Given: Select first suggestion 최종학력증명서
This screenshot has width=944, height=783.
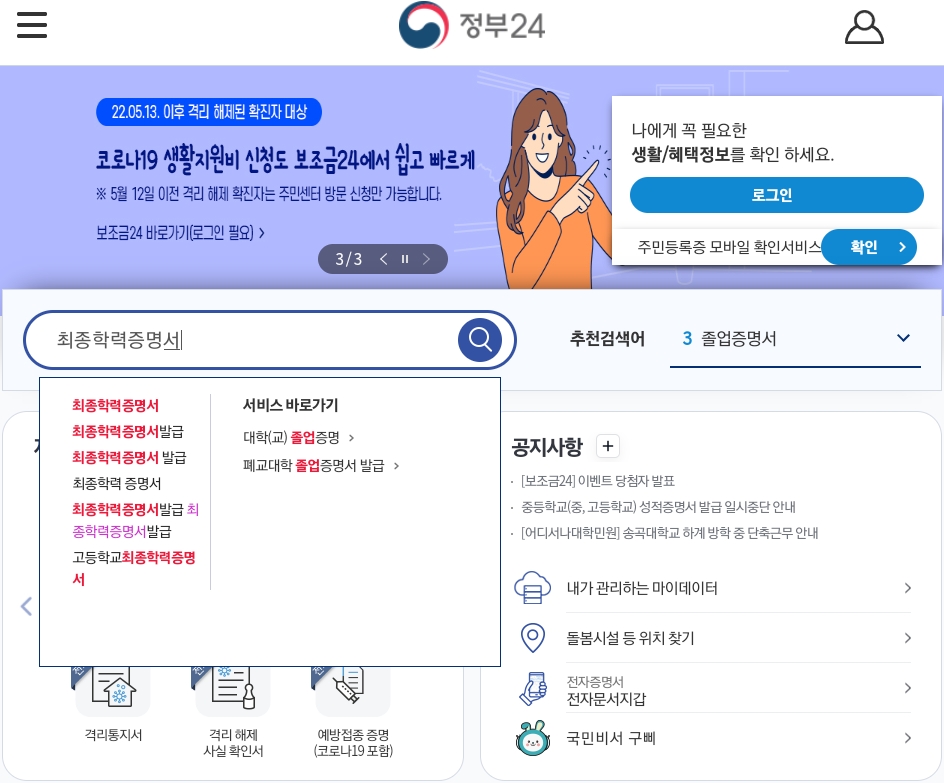Looking at the screenshot, I should click(116, 405).
